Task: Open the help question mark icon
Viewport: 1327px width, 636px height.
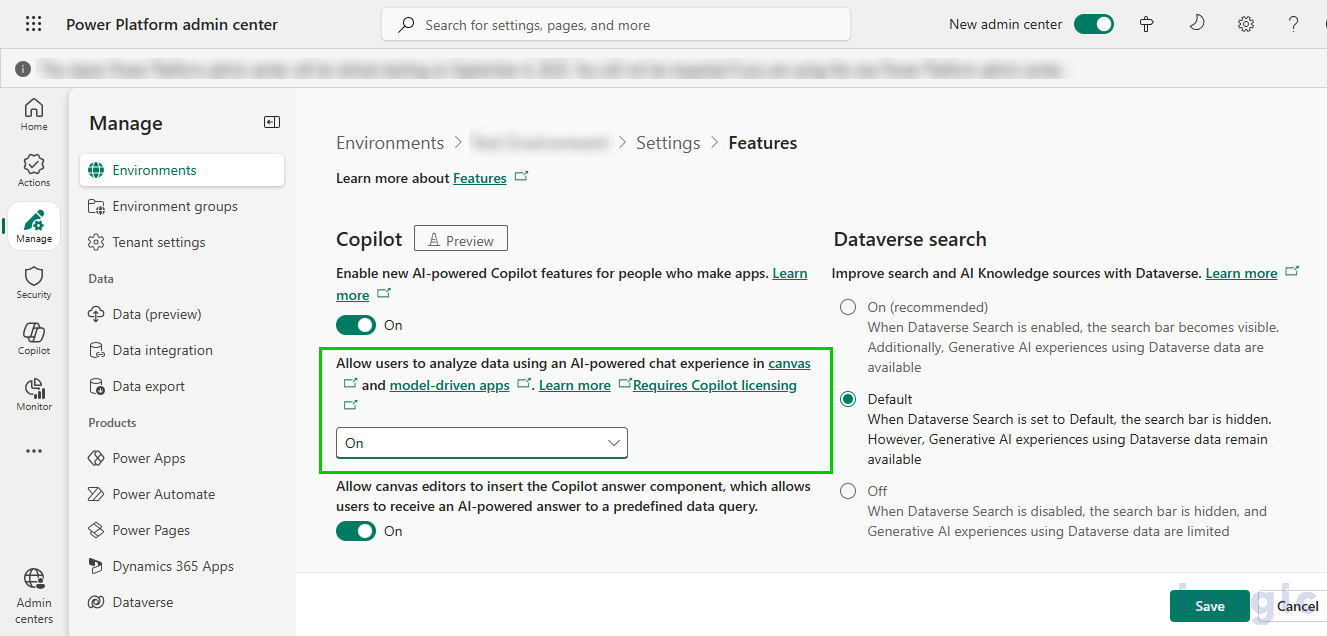Action: pos(1294,24)
